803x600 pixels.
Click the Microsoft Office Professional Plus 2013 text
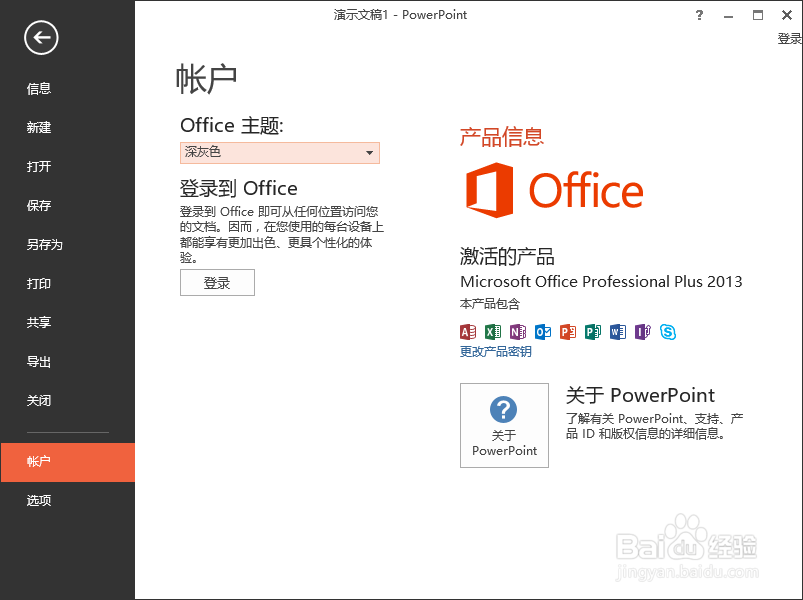coord(601,282)
